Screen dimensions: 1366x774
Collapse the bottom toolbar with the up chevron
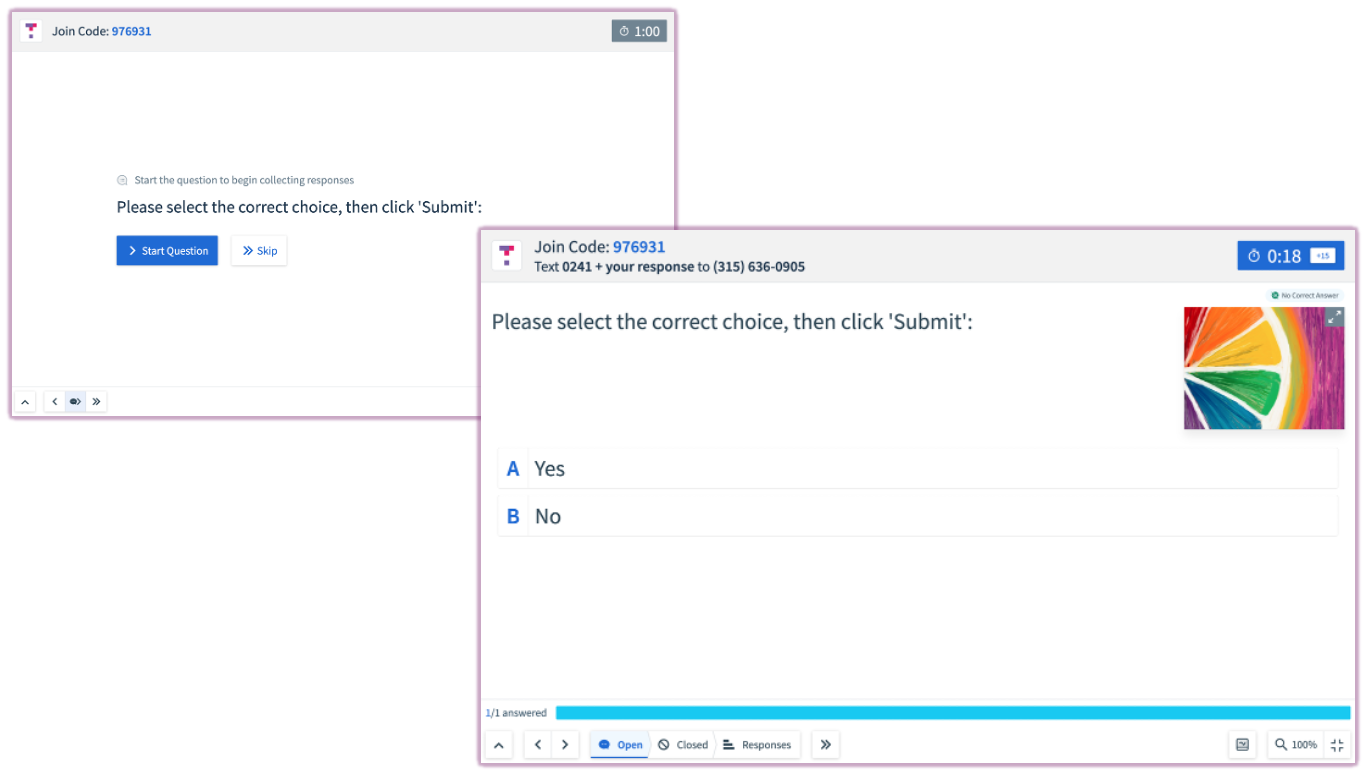pos(499,745)
